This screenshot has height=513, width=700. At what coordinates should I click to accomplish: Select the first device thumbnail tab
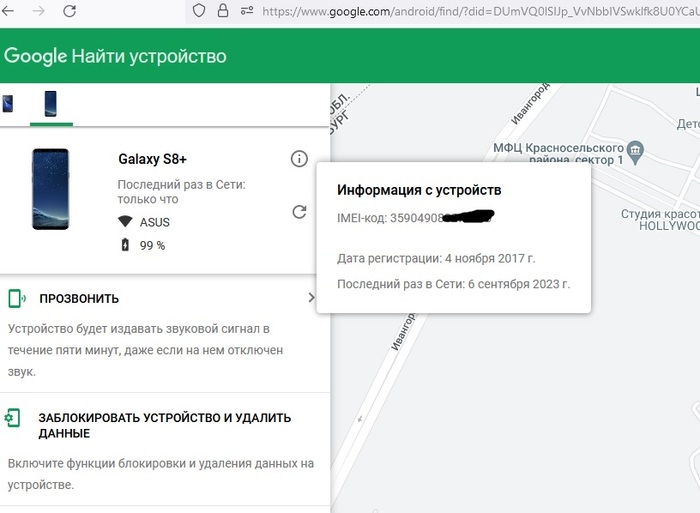click(8, 104)
